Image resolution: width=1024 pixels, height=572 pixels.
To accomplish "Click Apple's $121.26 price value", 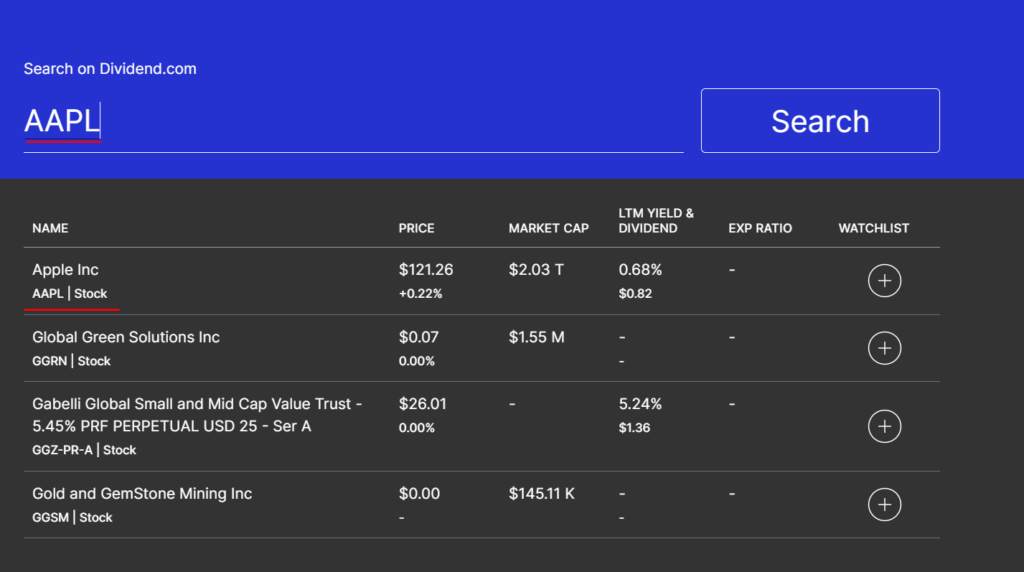I will (426, 270).
